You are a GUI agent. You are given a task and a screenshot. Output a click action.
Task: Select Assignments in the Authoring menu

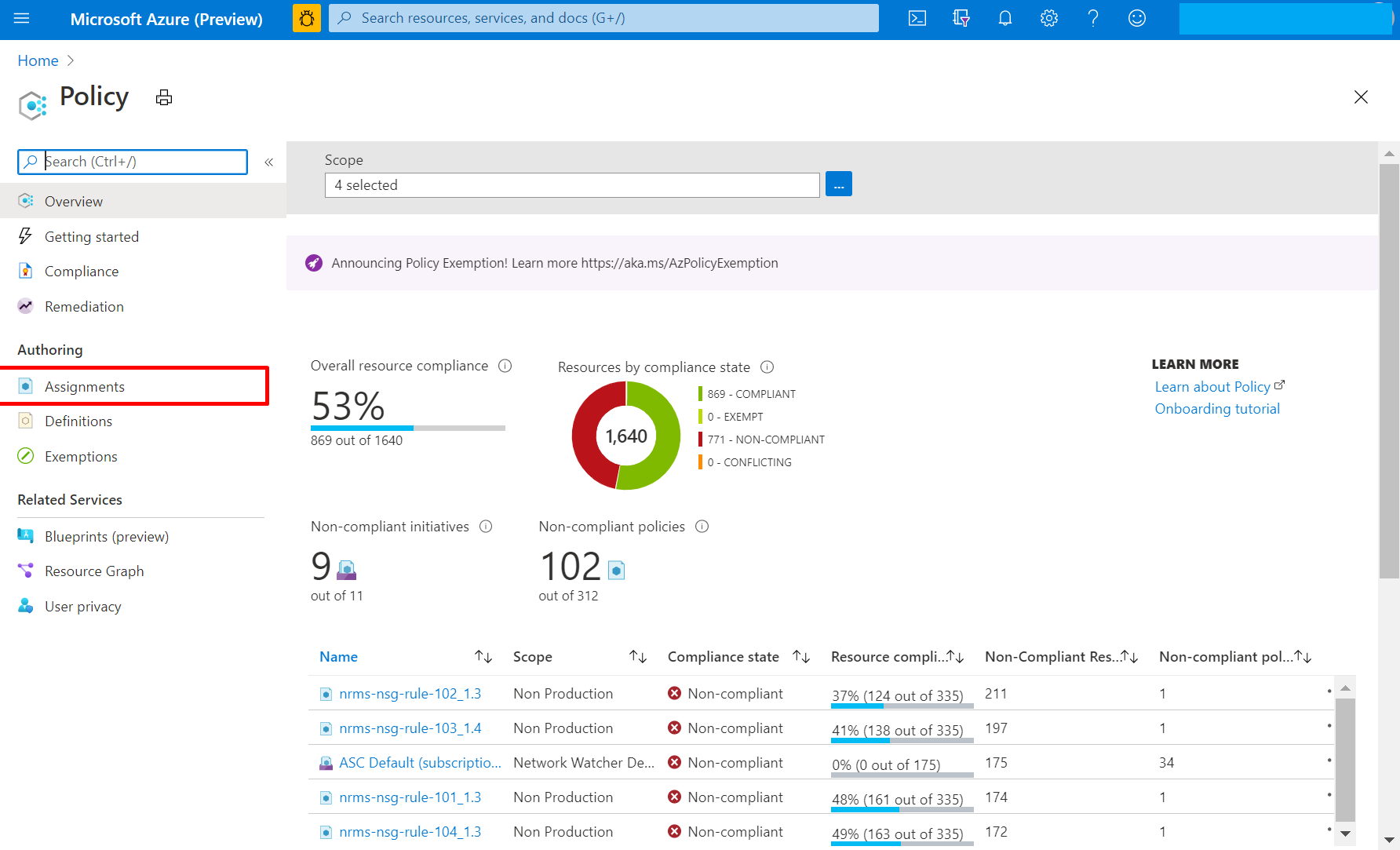pyautogui.click(x=85, y=386)
